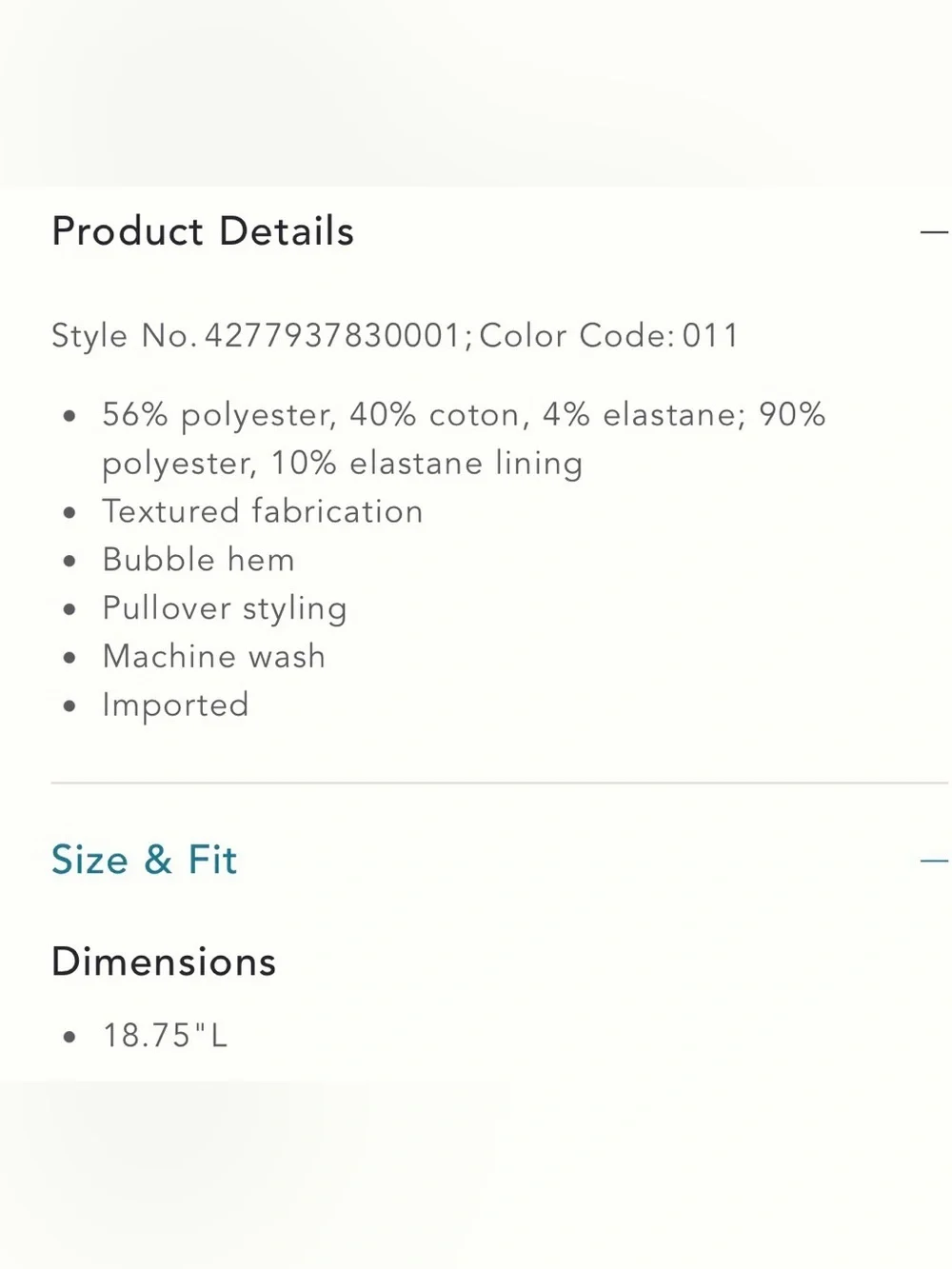Collapse Product Details using its minus icon
This screenshot has height=1269, width=952.
tap(935, 231)
